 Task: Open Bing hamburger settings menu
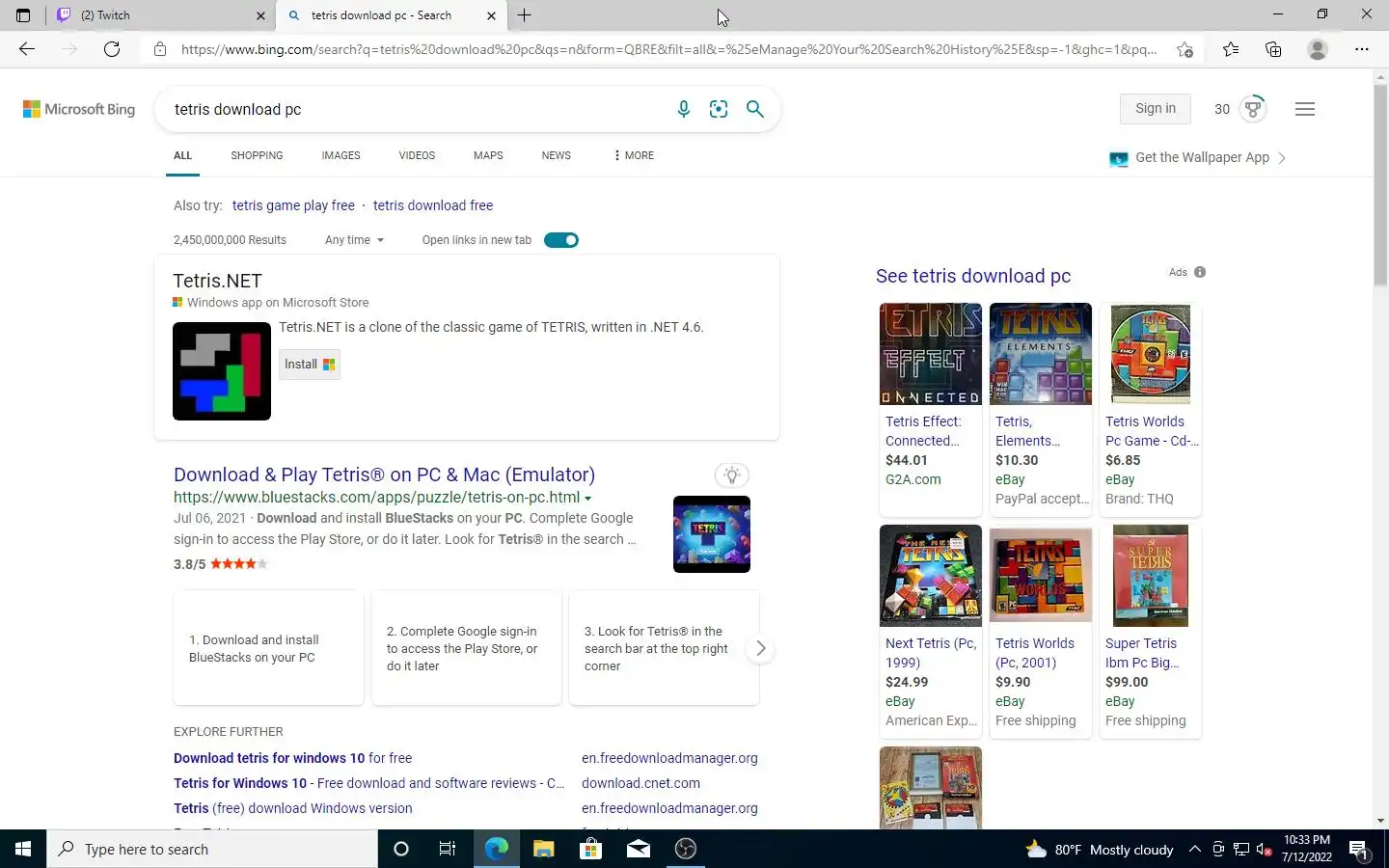pyautogui.click(x=1305, y=109)
